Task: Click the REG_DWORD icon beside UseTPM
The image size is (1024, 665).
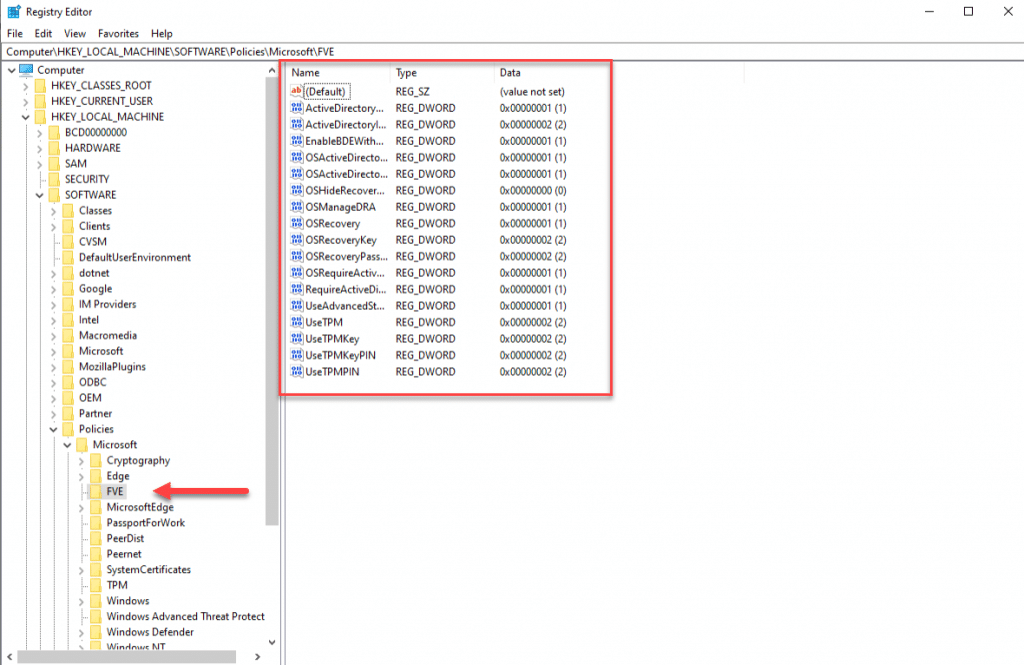Action: click(x=297, y=322)
